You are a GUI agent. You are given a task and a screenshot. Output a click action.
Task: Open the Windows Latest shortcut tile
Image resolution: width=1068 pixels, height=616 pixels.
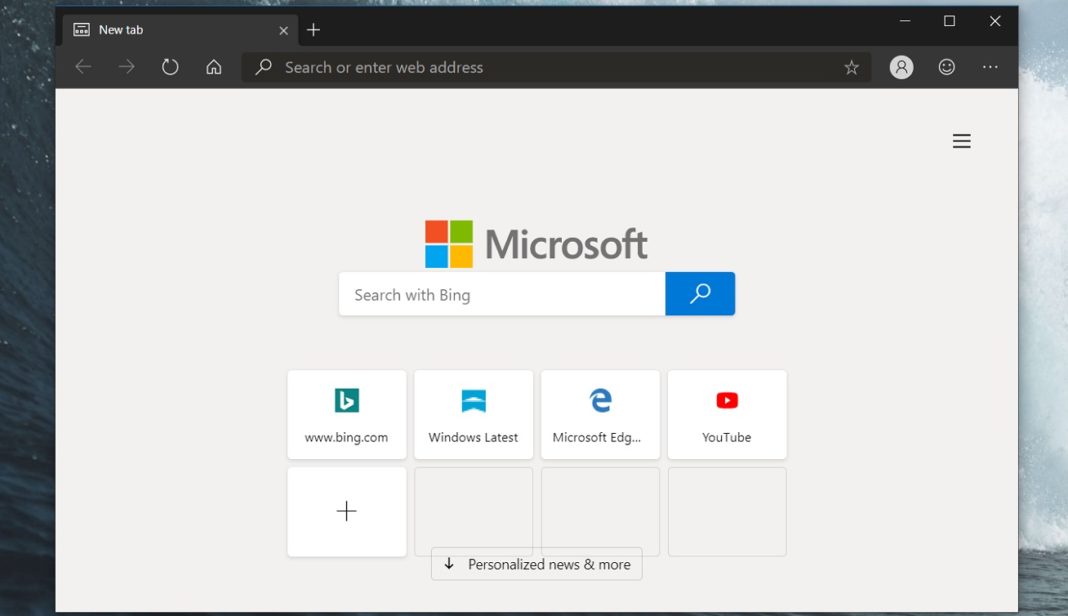[473, 414]
